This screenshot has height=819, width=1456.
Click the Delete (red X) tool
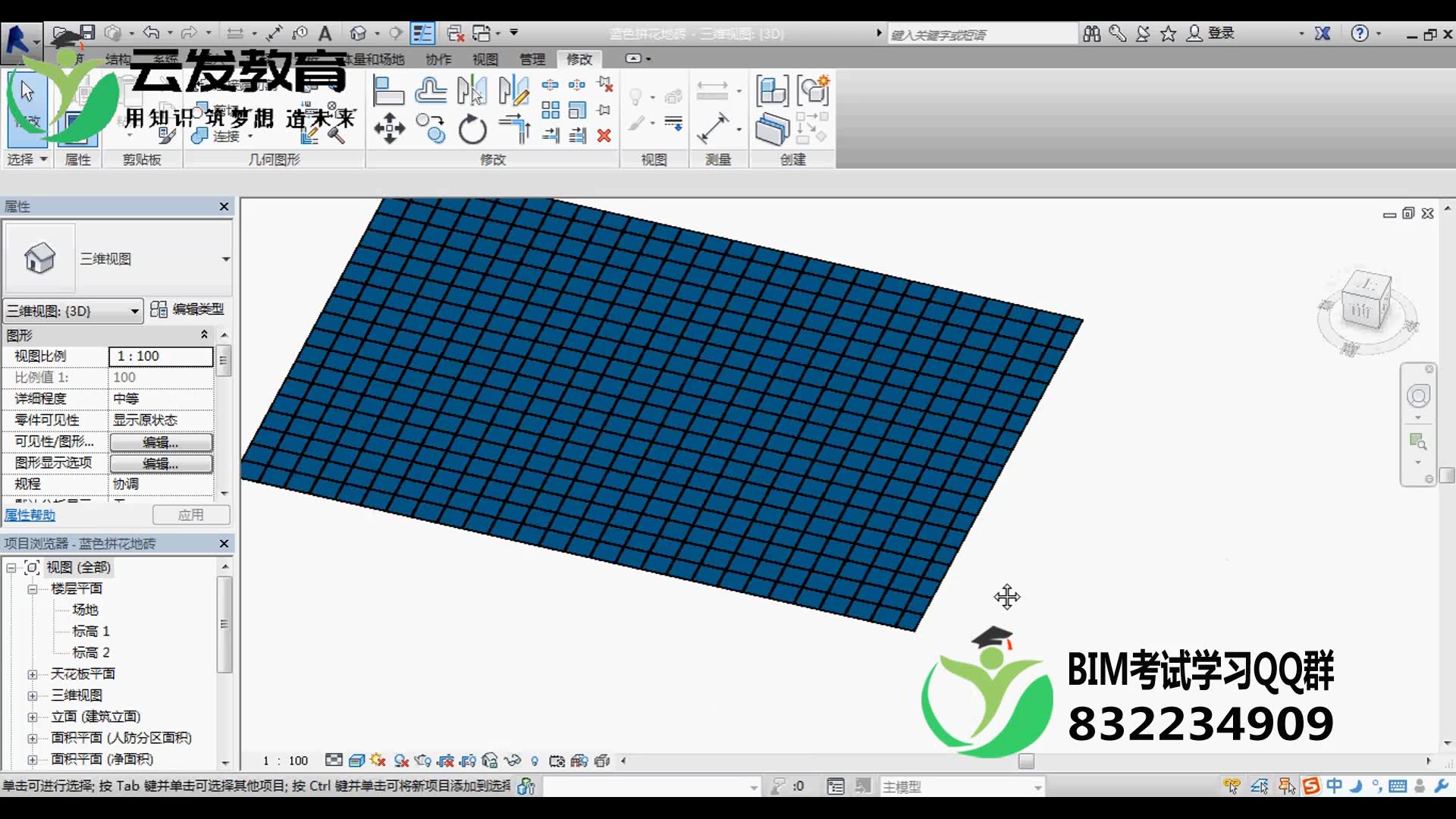604,136
